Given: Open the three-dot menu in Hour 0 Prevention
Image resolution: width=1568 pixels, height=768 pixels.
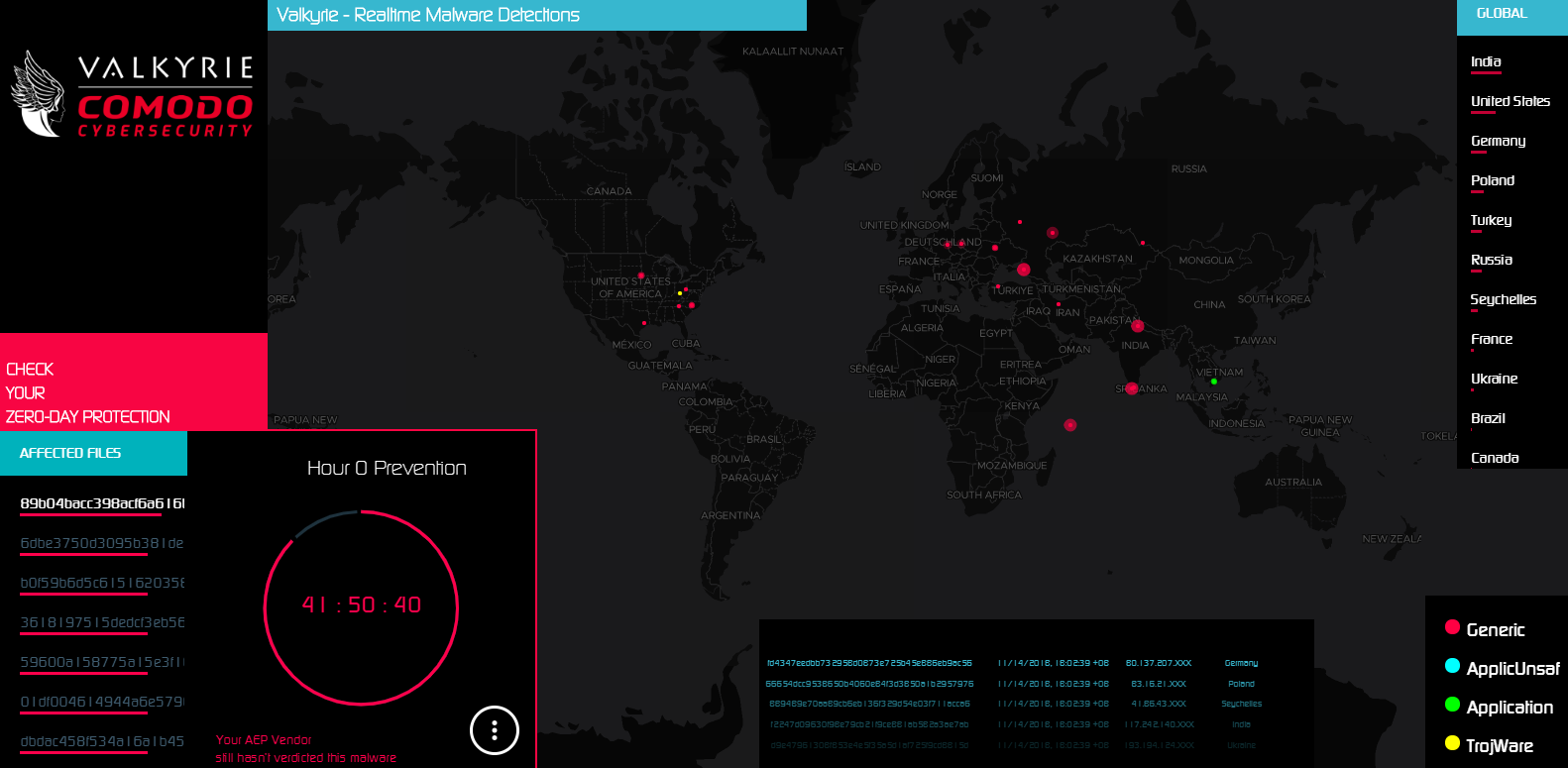Looking at the screenshot, I should (495, 730).
